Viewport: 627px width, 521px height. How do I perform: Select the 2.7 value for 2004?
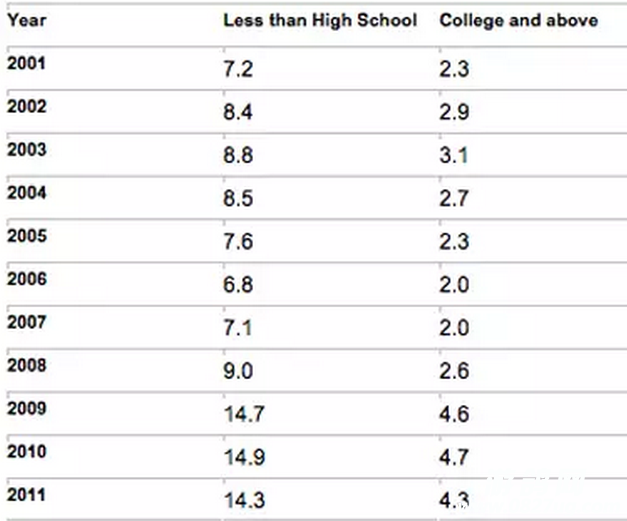(454, 198)
